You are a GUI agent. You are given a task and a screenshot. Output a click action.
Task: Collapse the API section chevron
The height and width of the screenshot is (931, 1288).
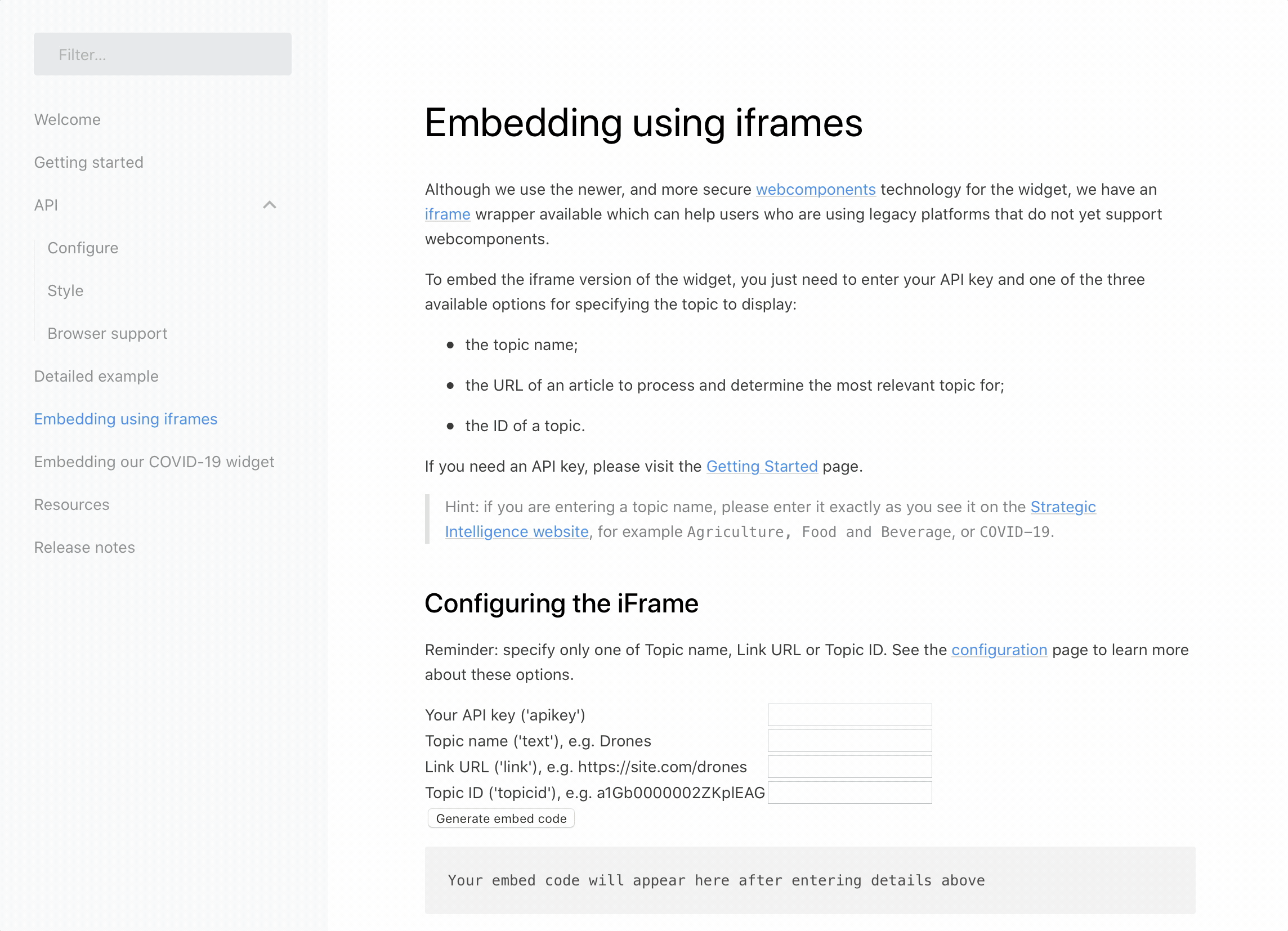click(x=270, y=205)
